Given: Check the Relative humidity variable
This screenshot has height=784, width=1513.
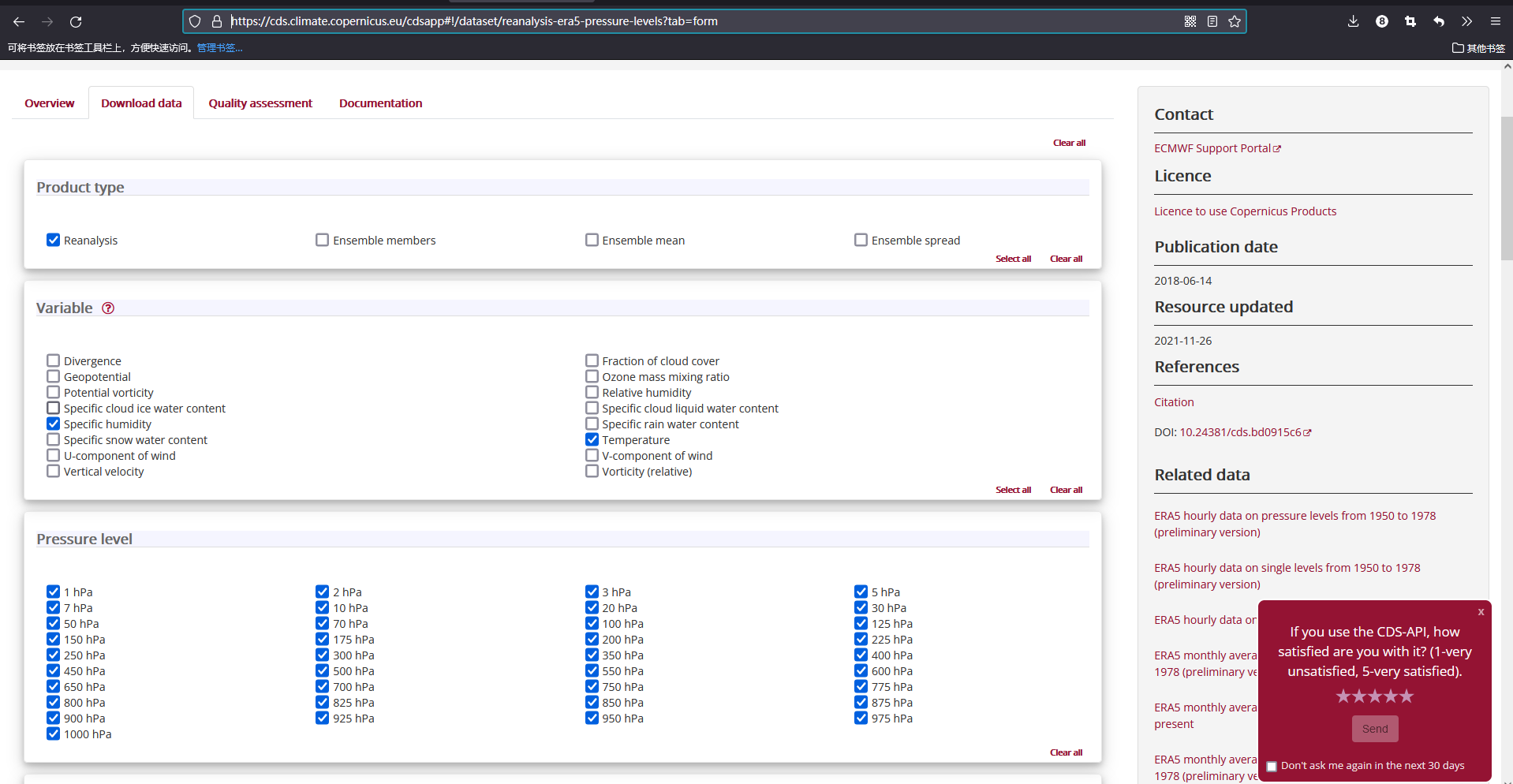Looking at the screenshot, I should (592, 392).
